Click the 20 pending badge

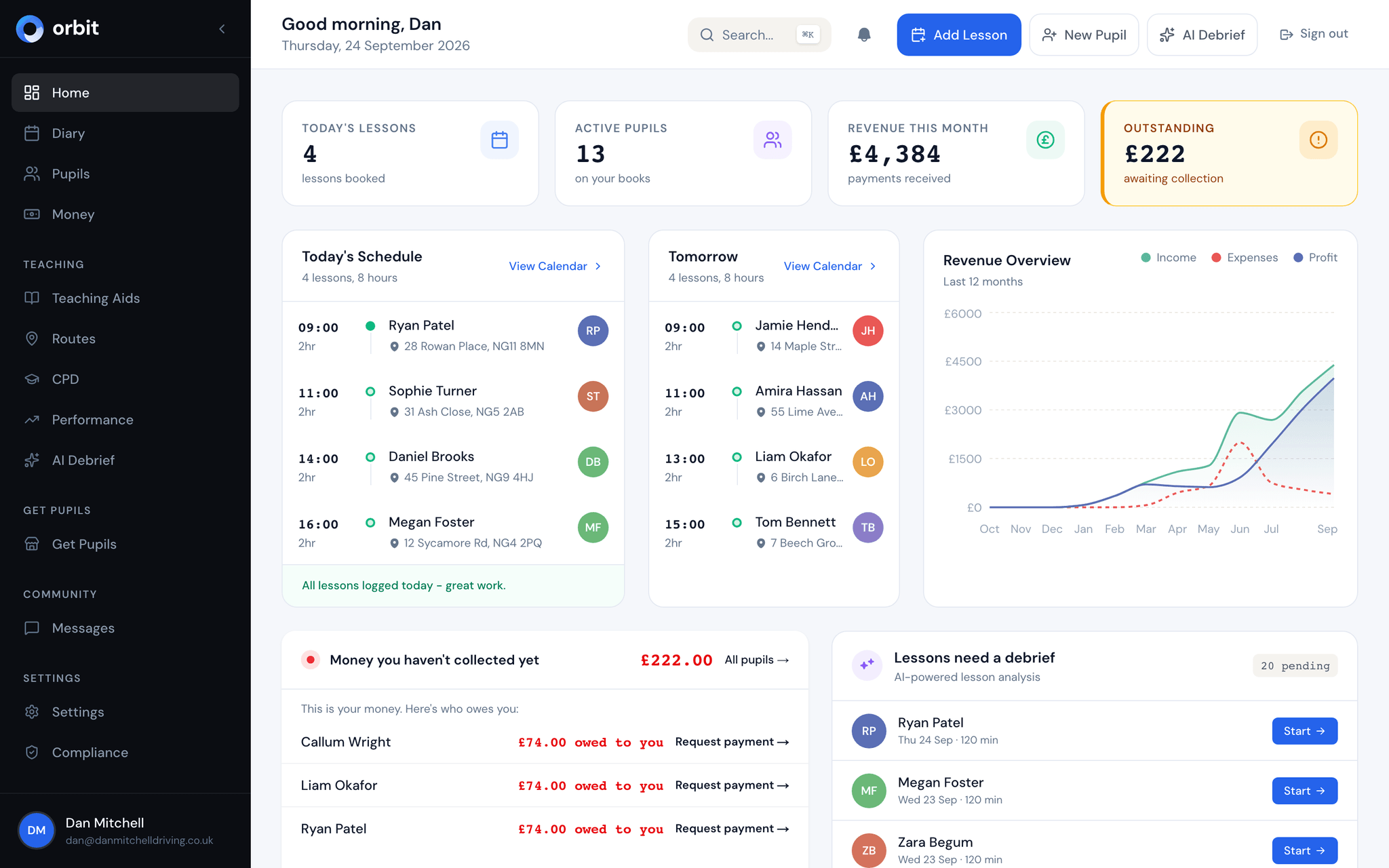point(1295,666)
